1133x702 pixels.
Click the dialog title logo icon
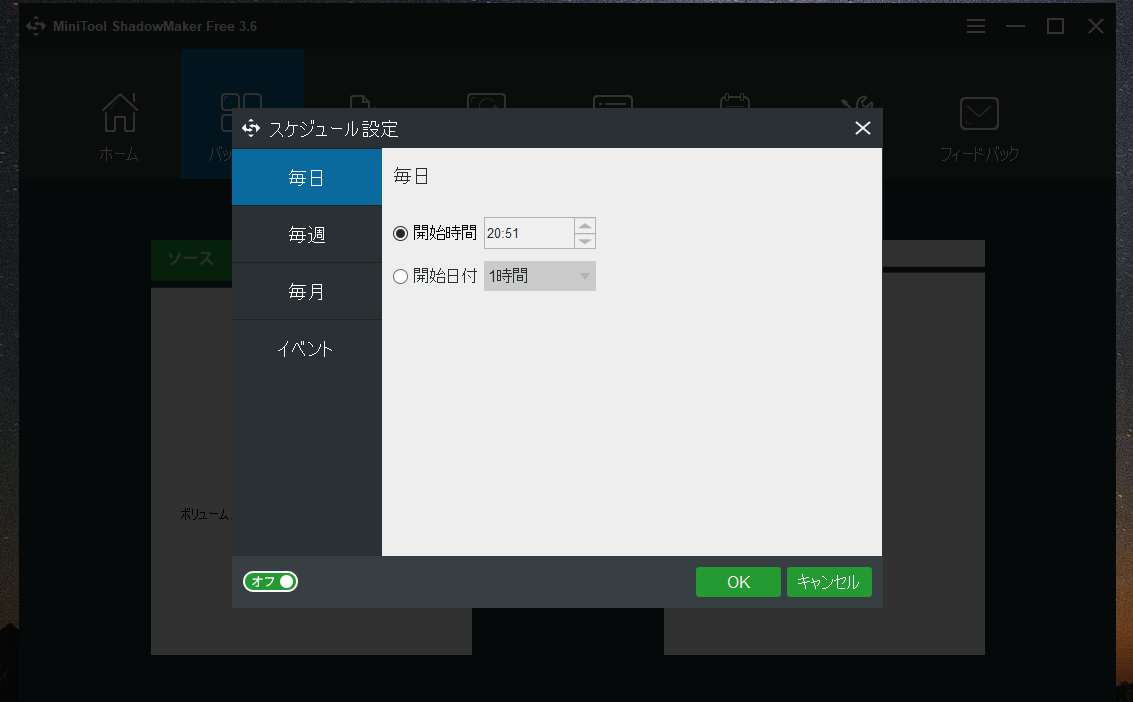251,129
